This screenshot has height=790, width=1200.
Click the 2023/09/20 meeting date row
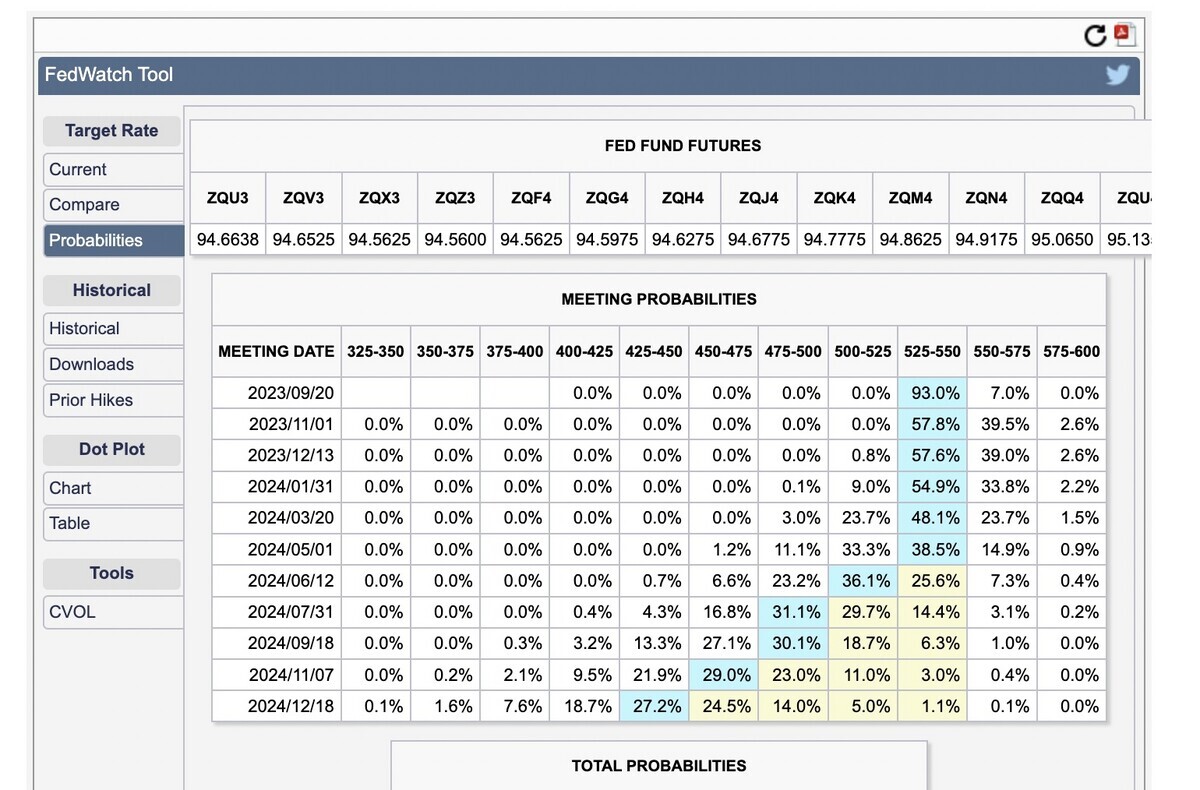click(x=659, y=393)
